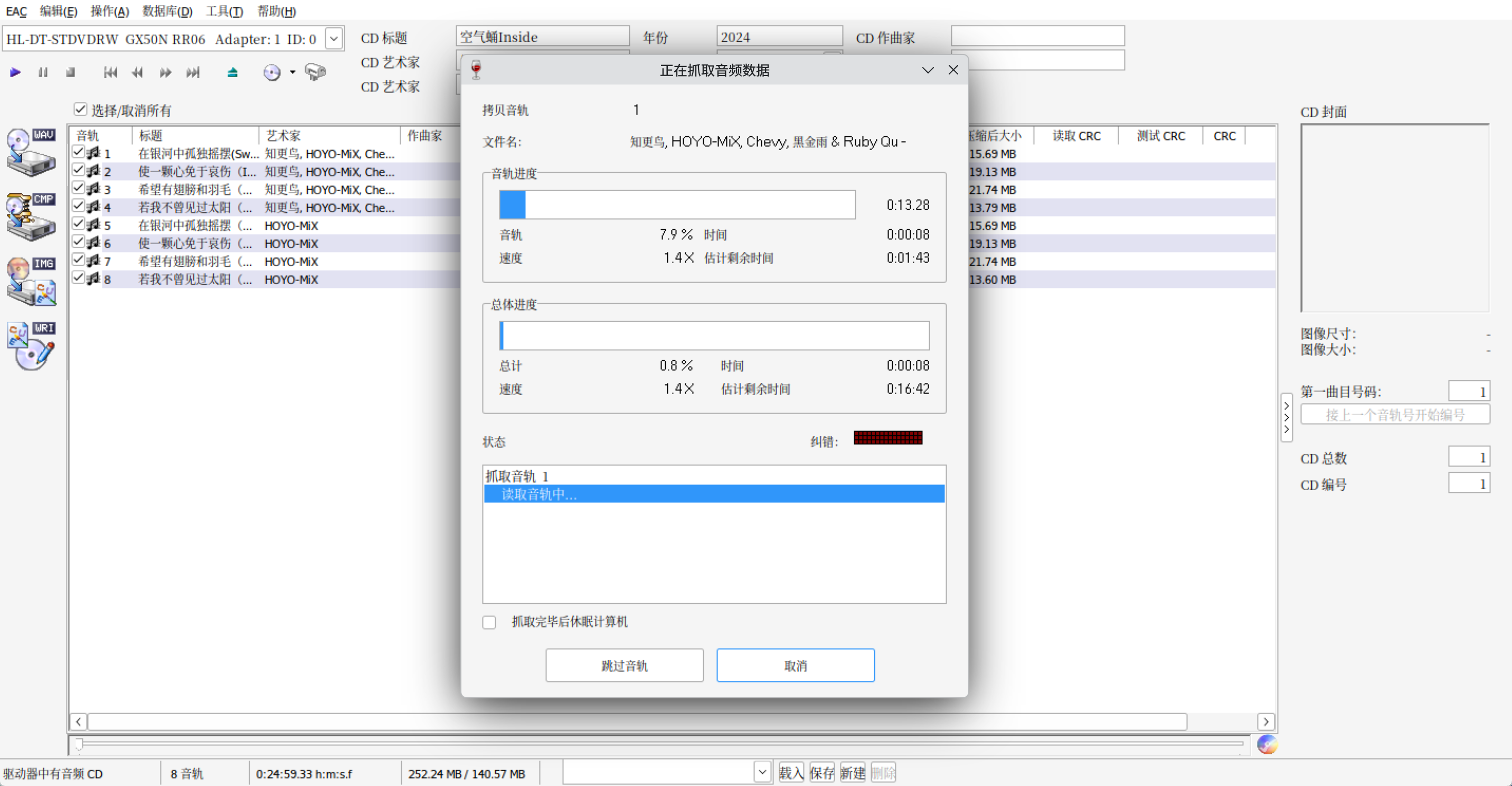Jump to previous track icon

[x=110, y=72]
